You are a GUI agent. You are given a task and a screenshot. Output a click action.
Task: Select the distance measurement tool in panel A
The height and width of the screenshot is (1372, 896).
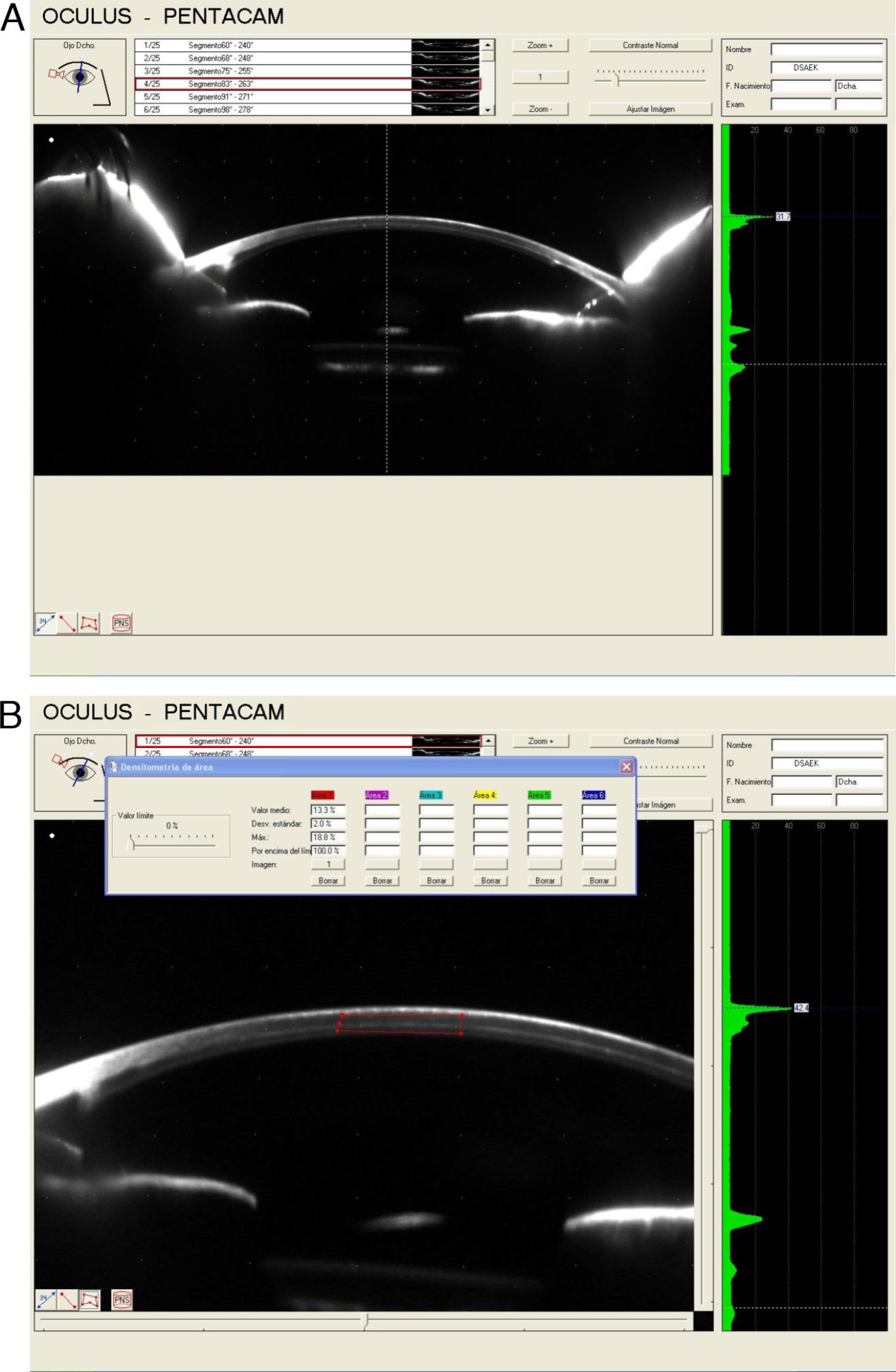pyautogui.click(x=44, y=623)
